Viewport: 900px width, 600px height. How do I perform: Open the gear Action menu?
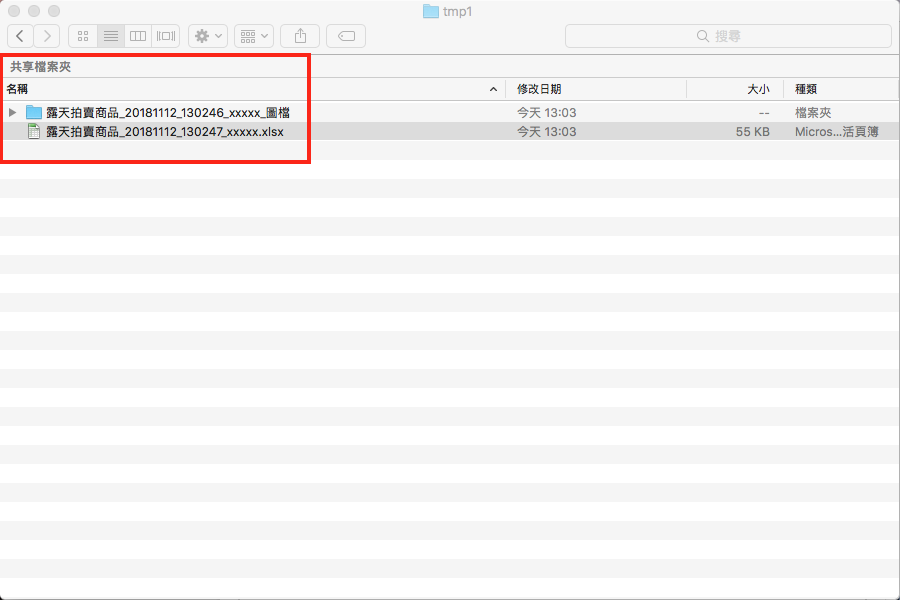click(208, 36)
